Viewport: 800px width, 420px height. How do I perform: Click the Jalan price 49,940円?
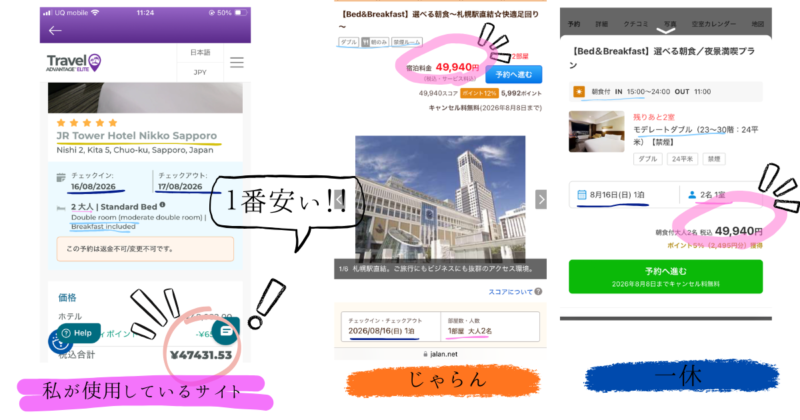[457, 67]
